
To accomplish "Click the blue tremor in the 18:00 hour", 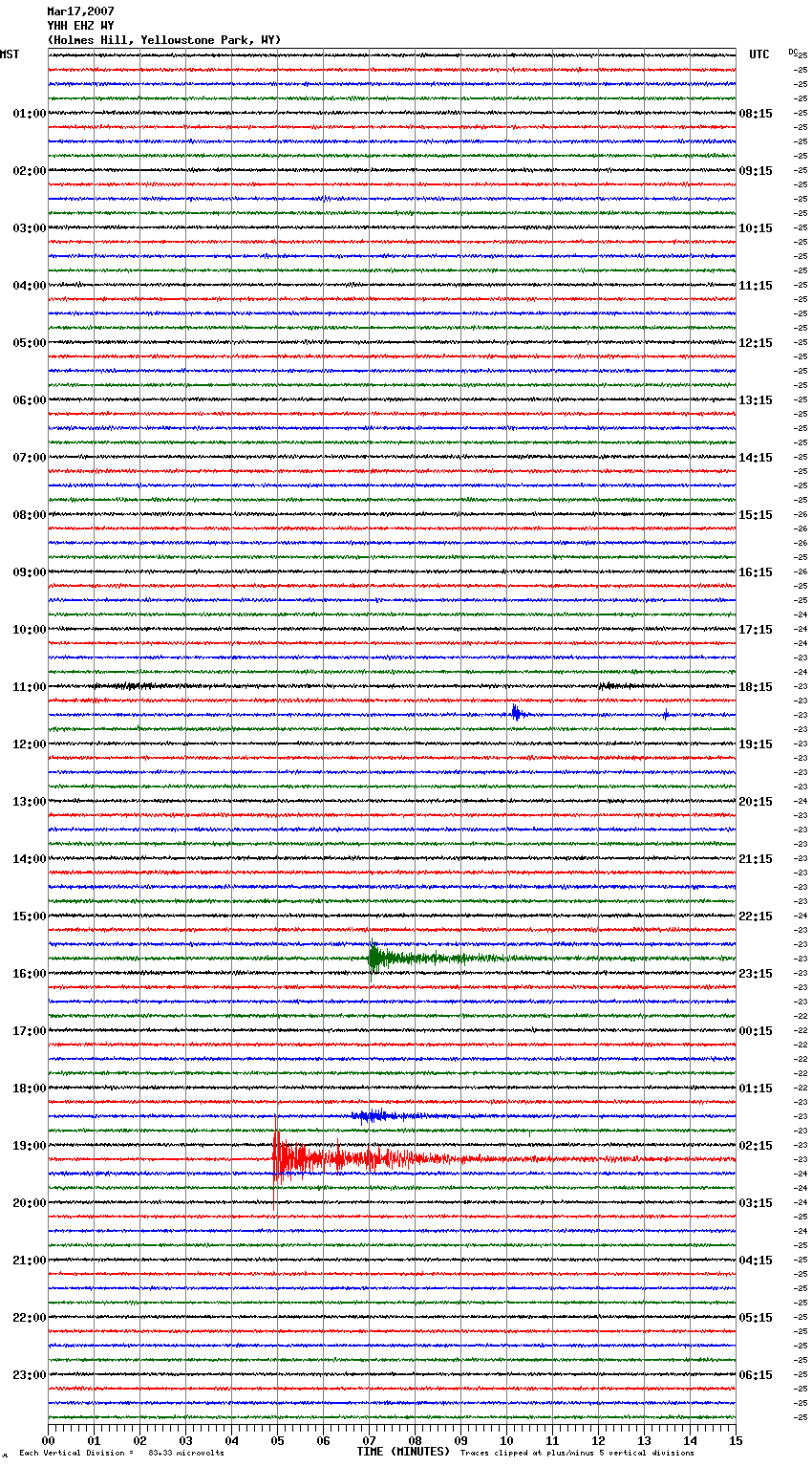I will (374, 1115).
